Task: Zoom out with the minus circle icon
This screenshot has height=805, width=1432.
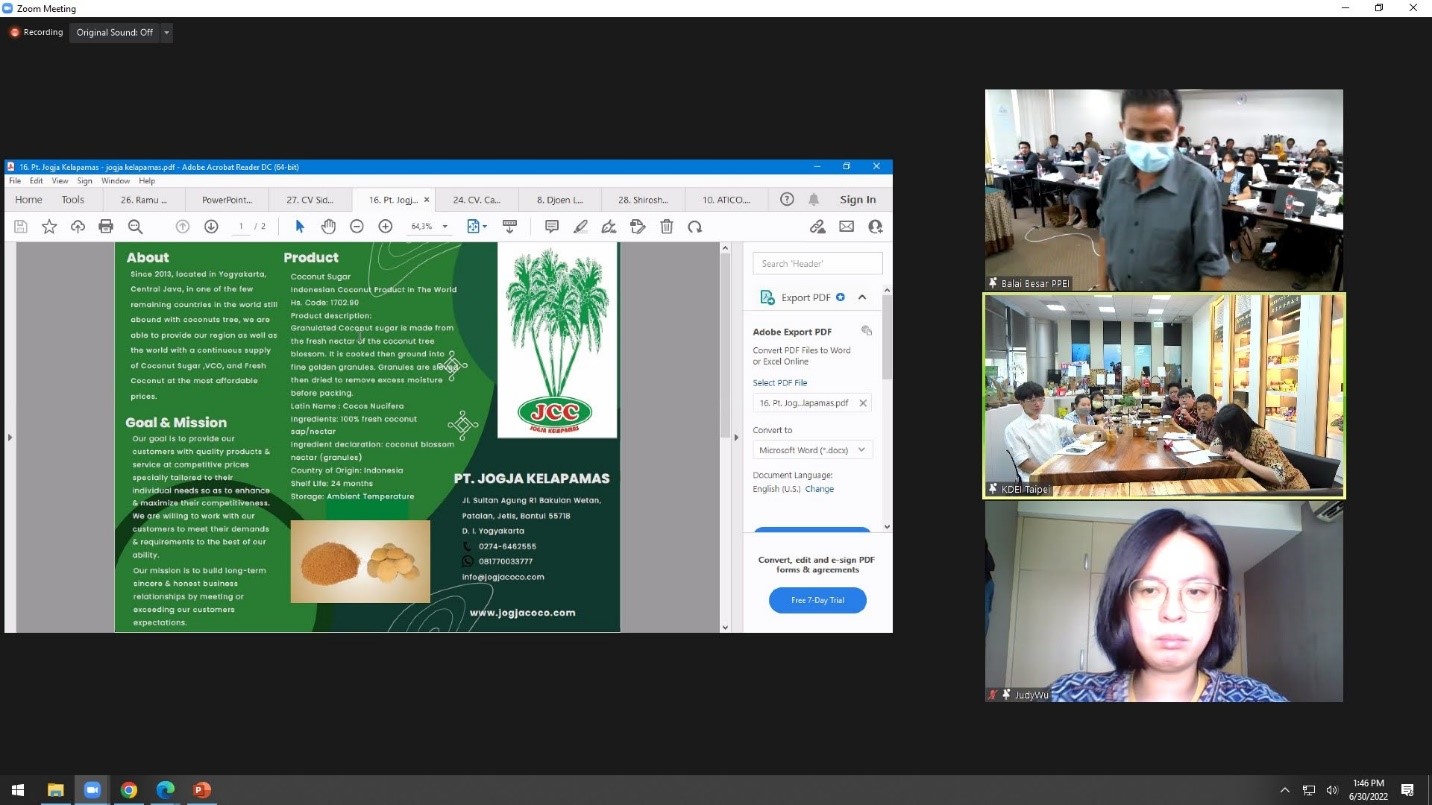Action: (x=356, y=227)
